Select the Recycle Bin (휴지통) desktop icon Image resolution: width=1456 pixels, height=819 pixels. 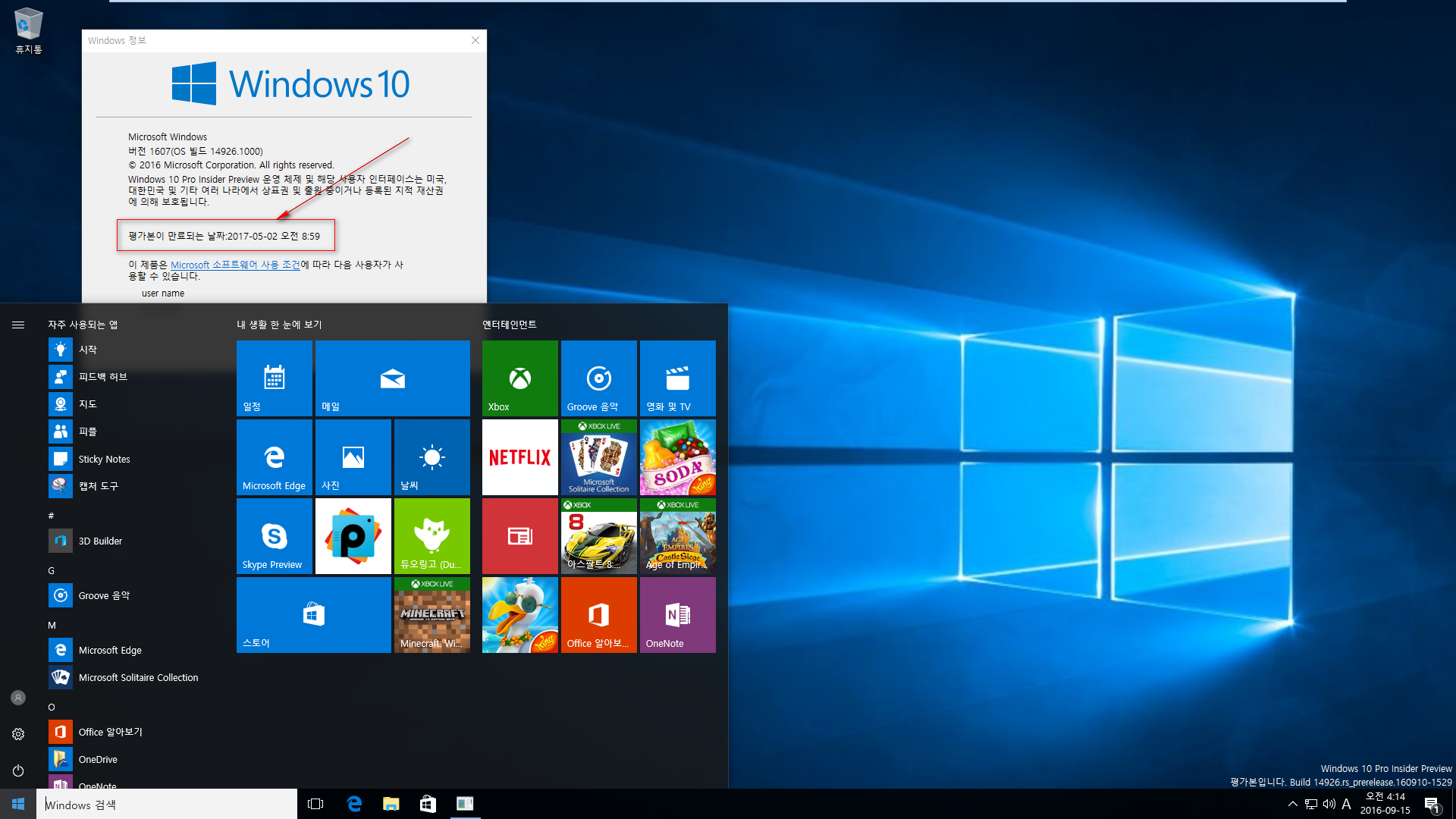tap(29, 31)
